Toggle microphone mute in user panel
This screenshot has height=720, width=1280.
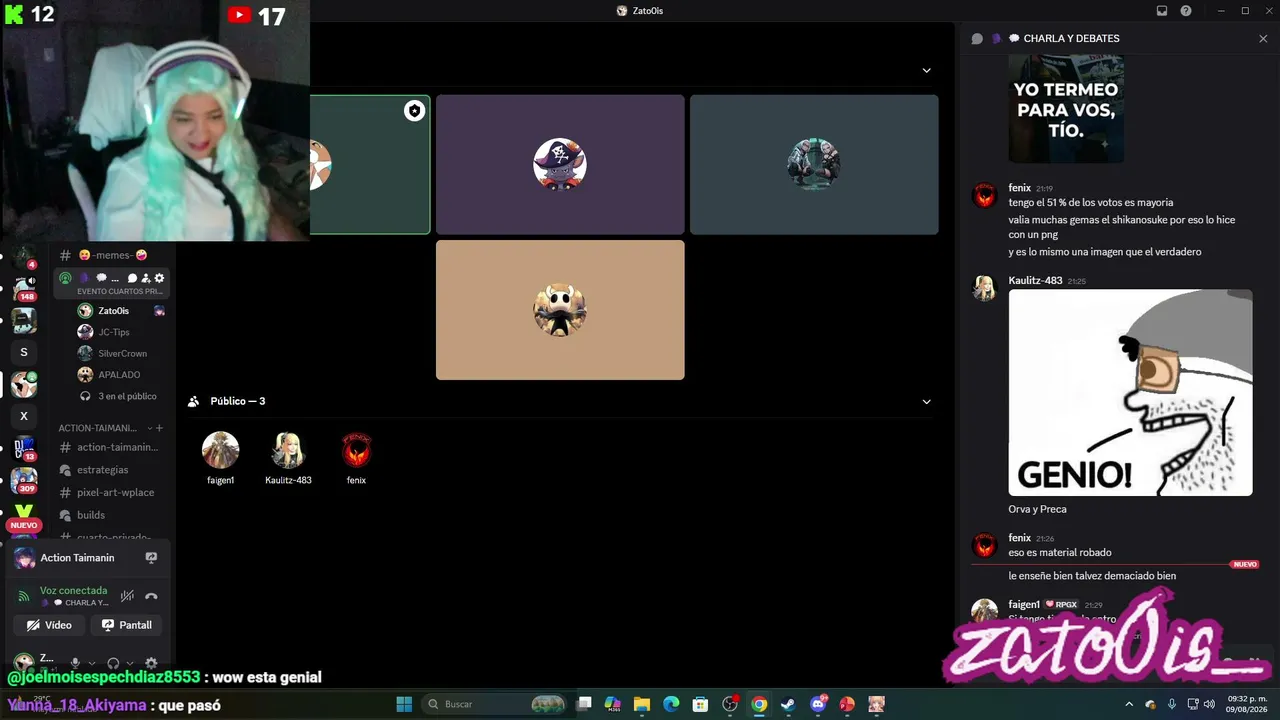(75, 662)
